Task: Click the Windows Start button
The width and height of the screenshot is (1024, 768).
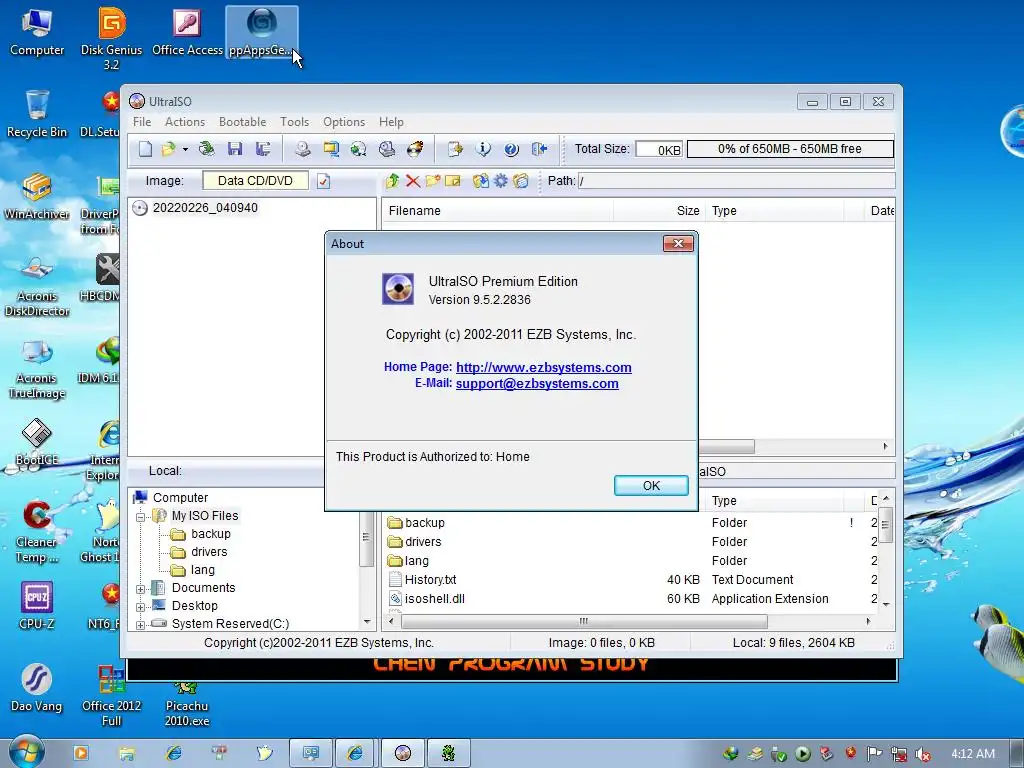Action: [x=26, y=752]
